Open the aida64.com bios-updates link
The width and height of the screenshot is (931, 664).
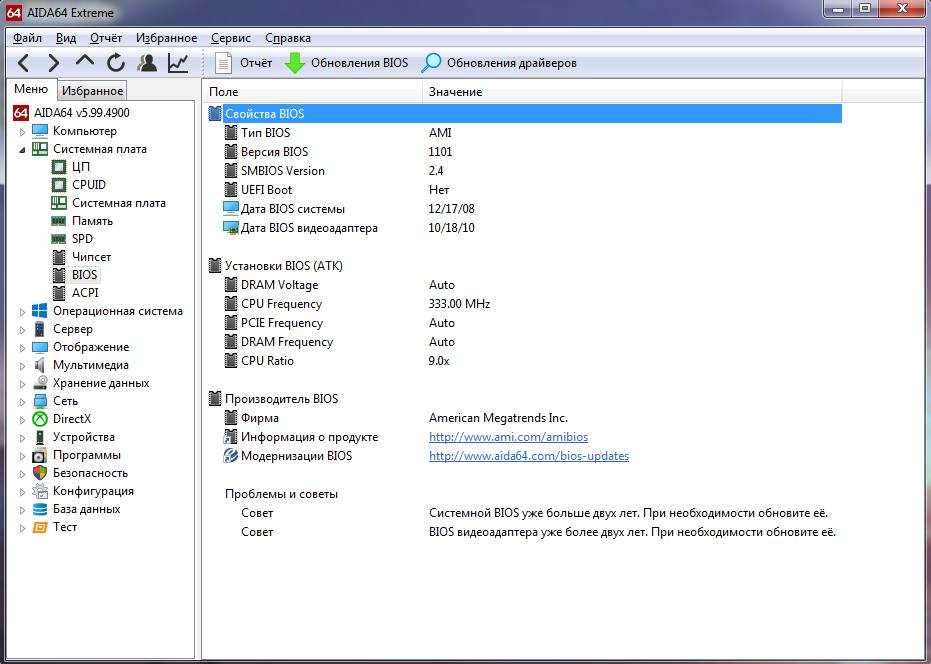coord(528,456)
